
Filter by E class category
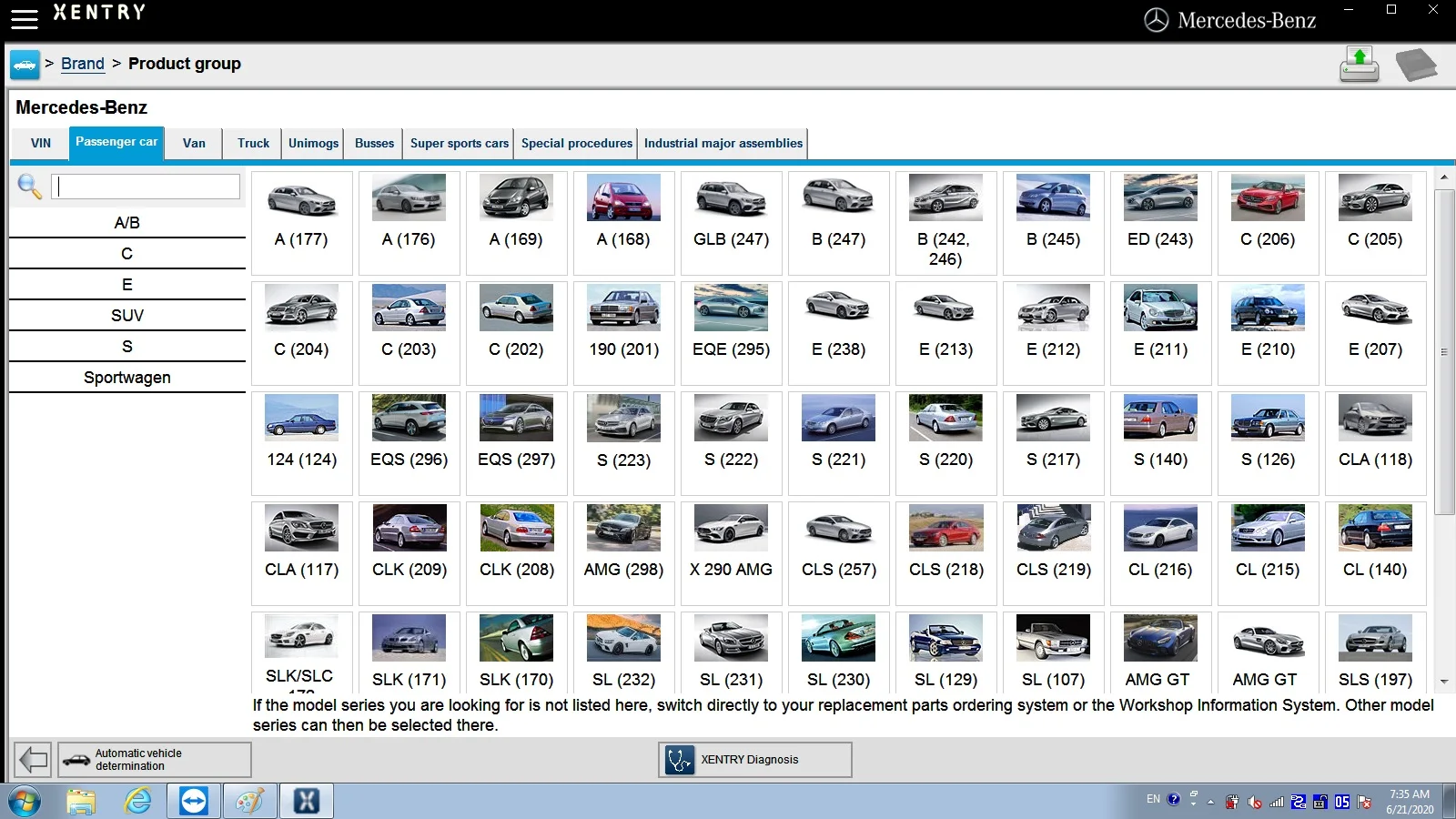pos(127,285)
